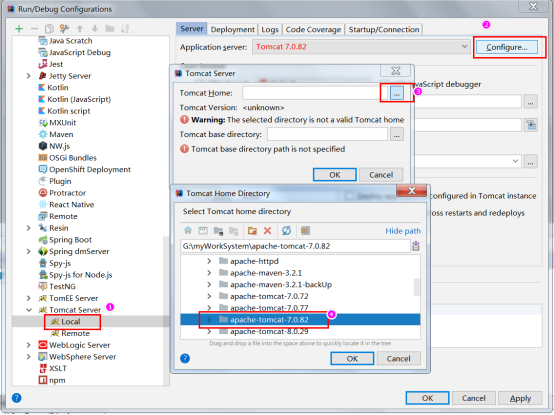Select apache-tomcat-8.0.29 folder
The width and height of the screenshot is (554, 415).
point(269,331)
